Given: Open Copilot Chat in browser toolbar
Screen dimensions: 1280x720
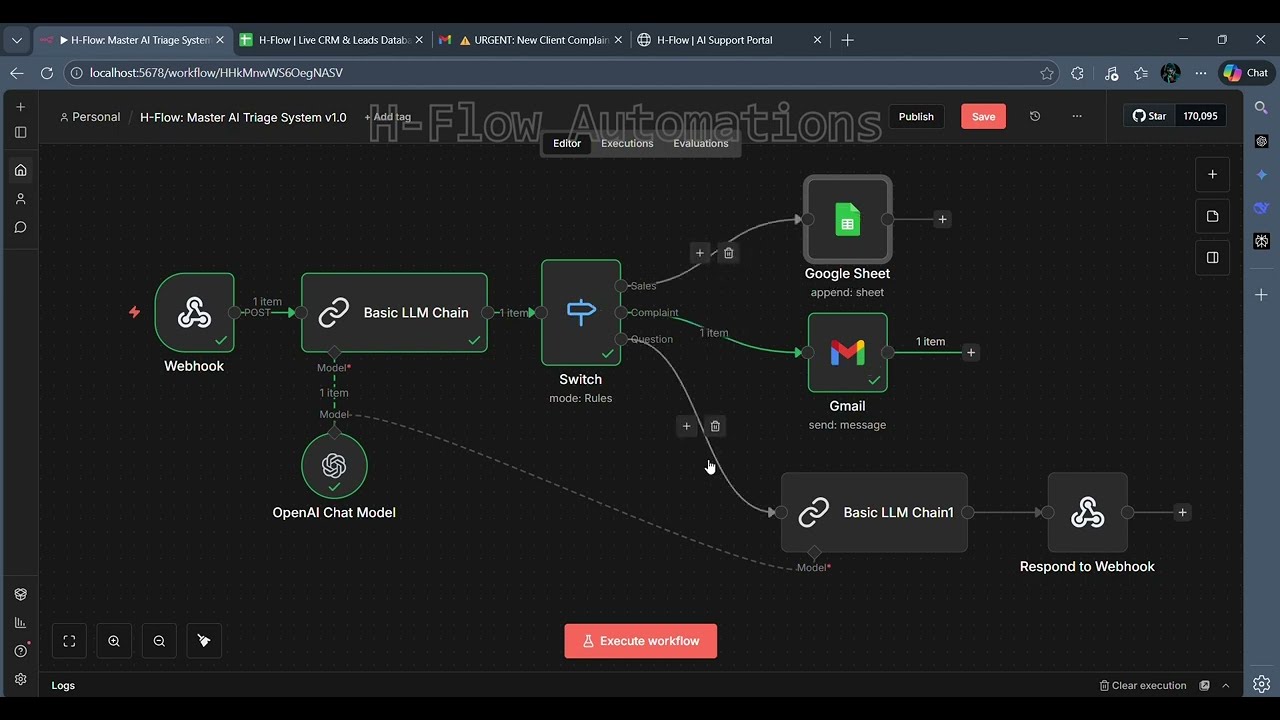Looking at the screenshot, I should (x=1246, y=73).
